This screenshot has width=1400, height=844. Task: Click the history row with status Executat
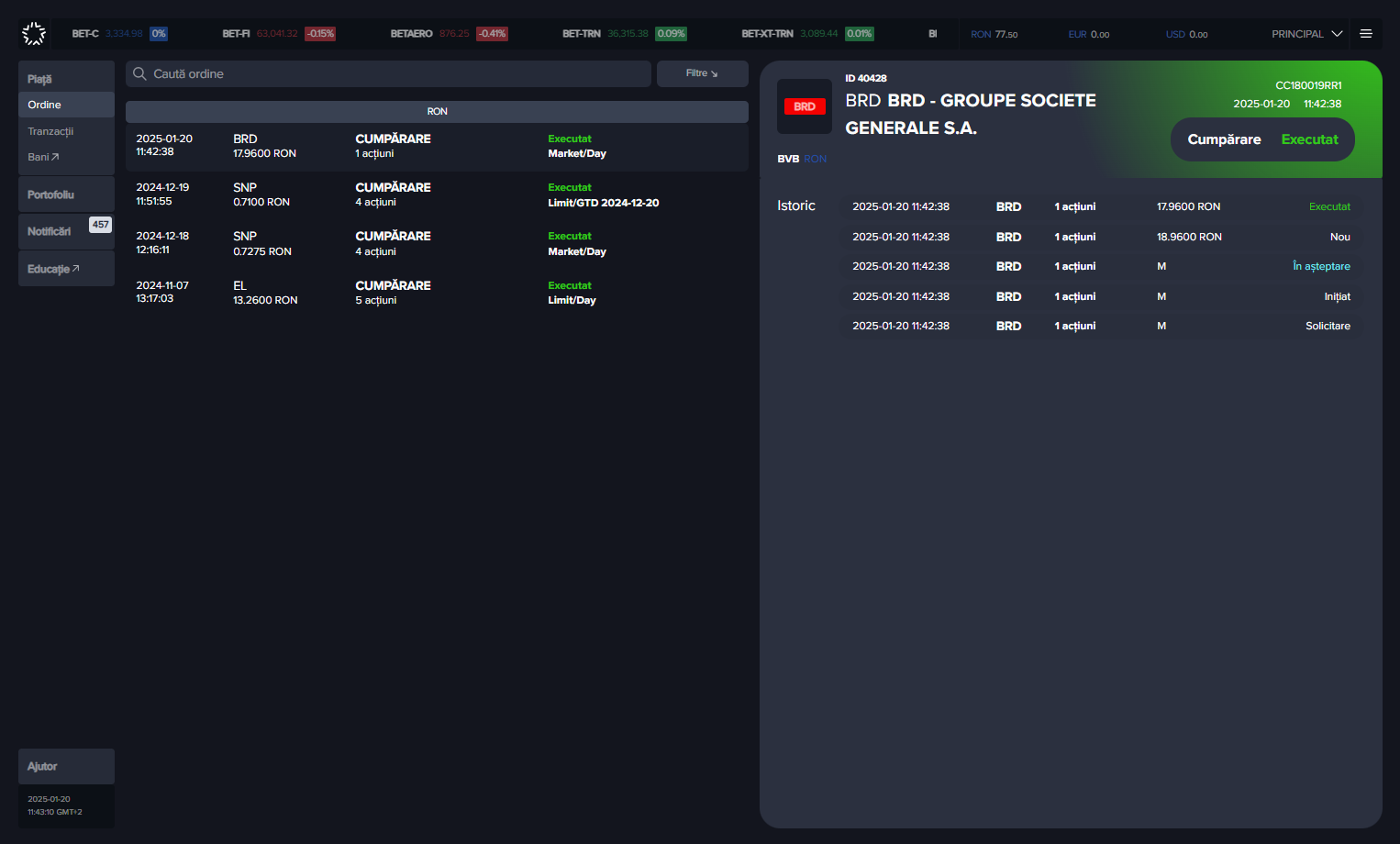(1101, 206)
